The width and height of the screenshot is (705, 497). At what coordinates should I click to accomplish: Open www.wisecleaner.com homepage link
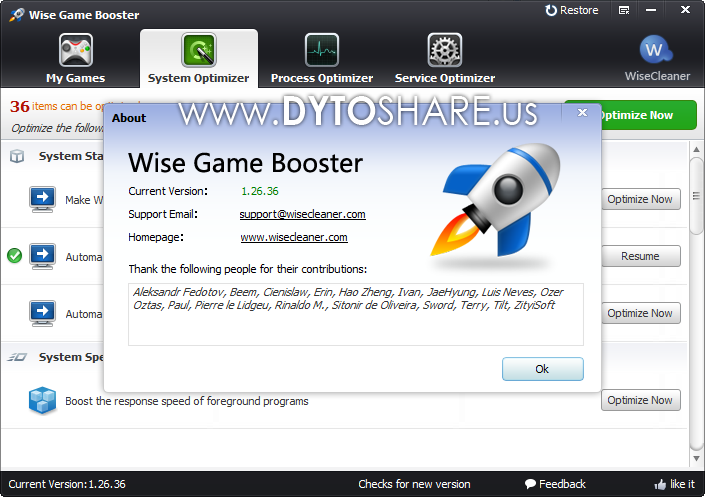(x=294, y=237)
